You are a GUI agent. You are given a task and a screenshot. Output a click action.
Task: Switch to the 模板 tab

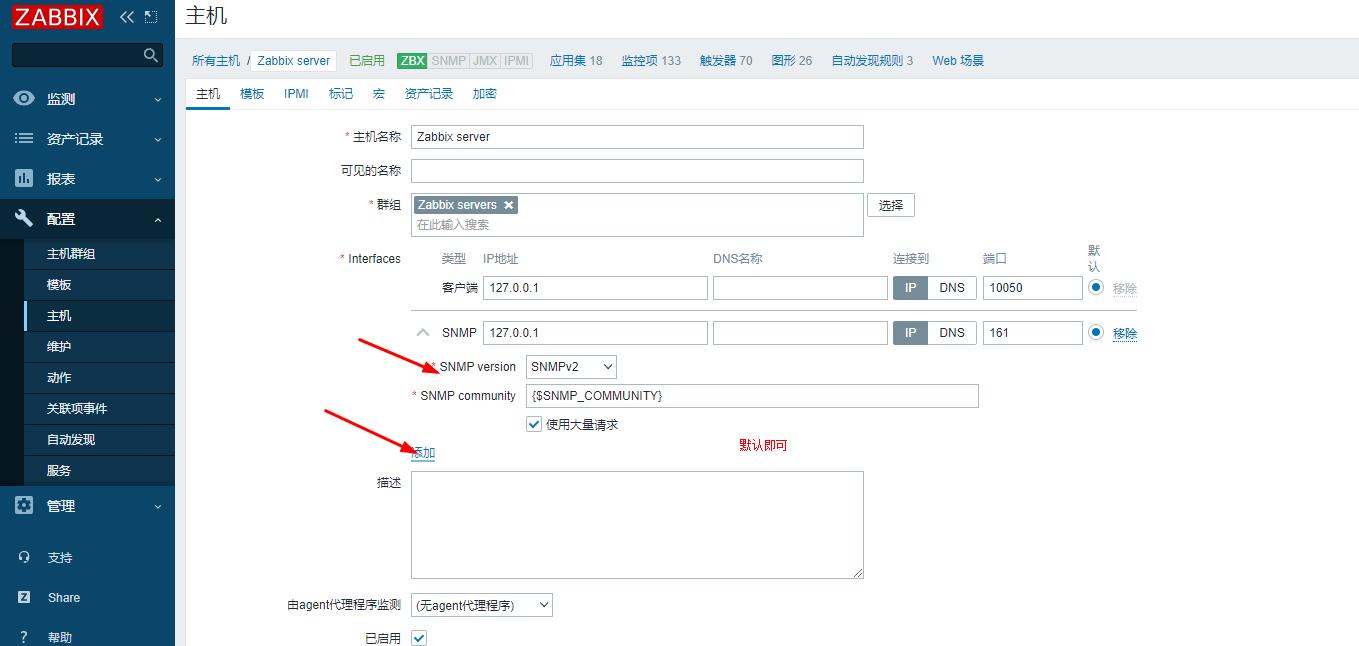point(252,93)
